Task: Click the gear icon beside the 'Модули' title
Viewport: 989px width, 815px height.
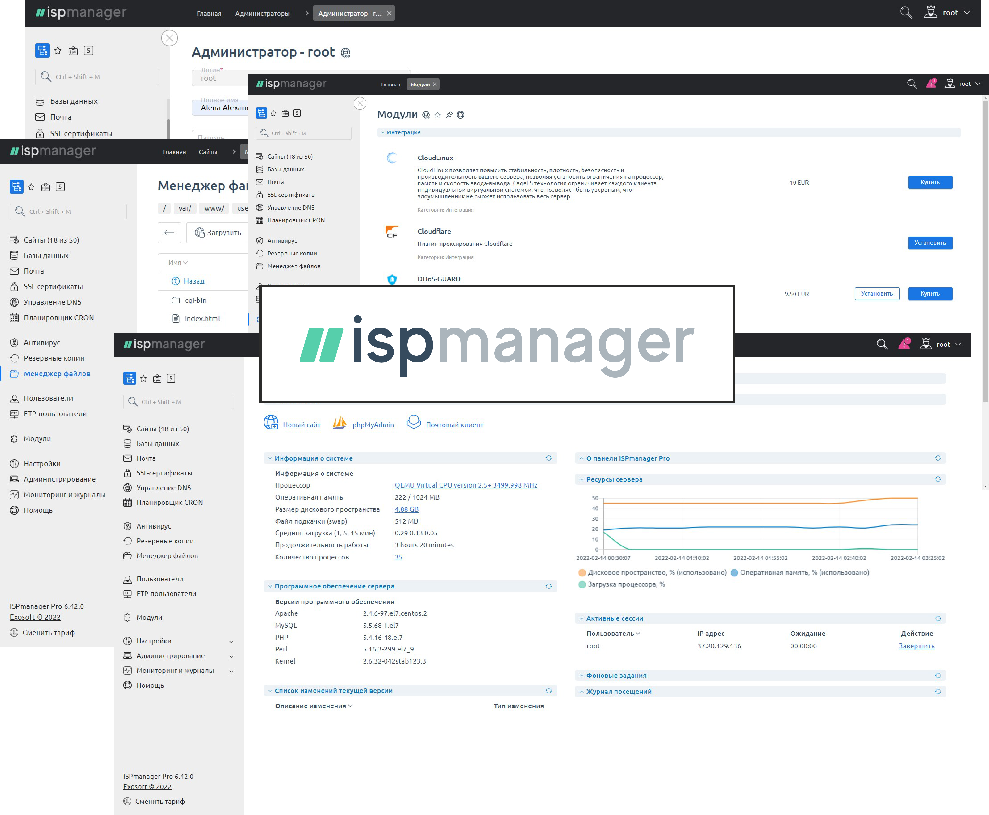Action: (460, 115)
